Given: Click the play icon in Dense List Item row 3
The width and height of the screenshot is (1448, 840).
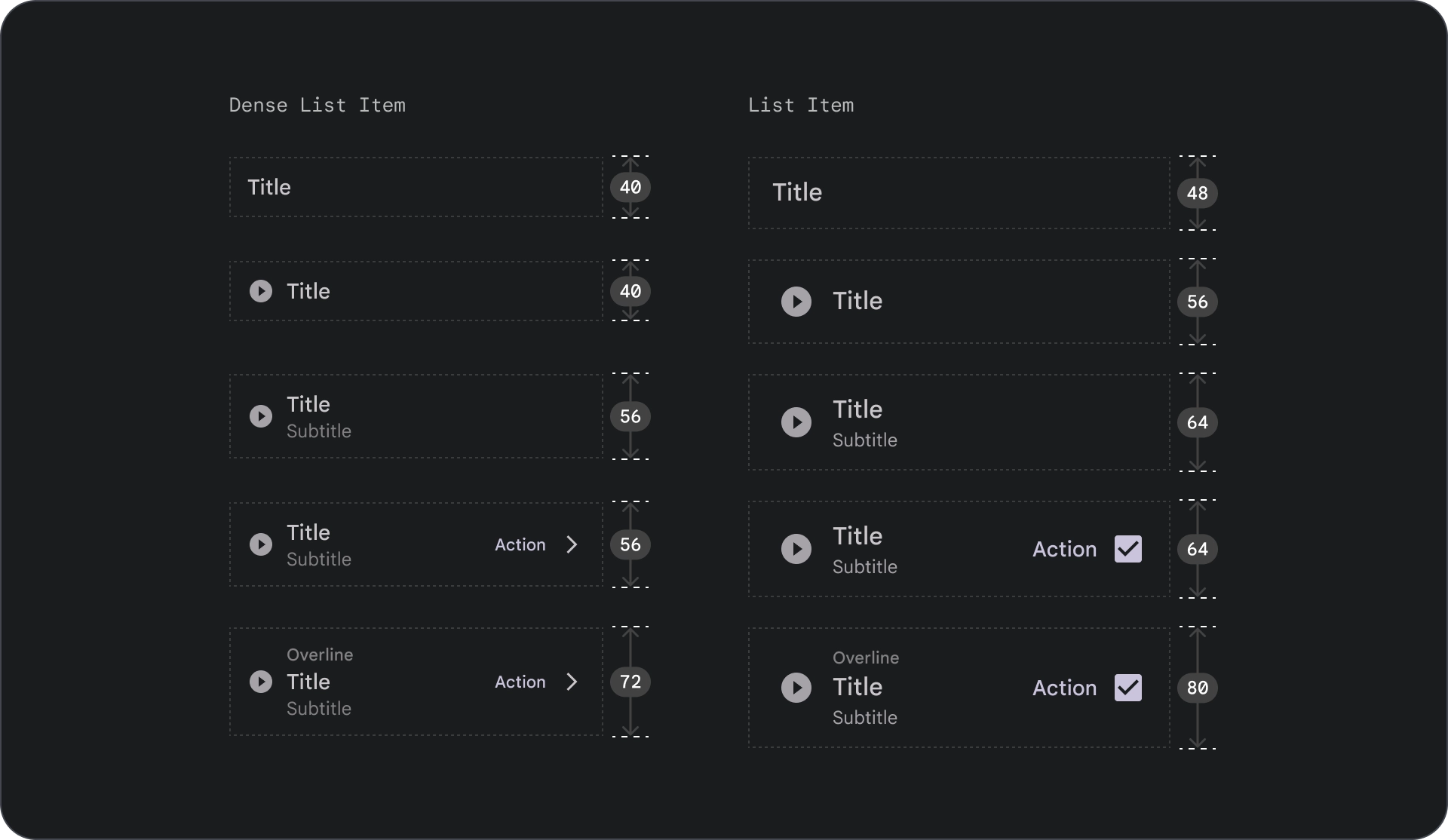Looking at the screenshot, I should tap(260, 415).
